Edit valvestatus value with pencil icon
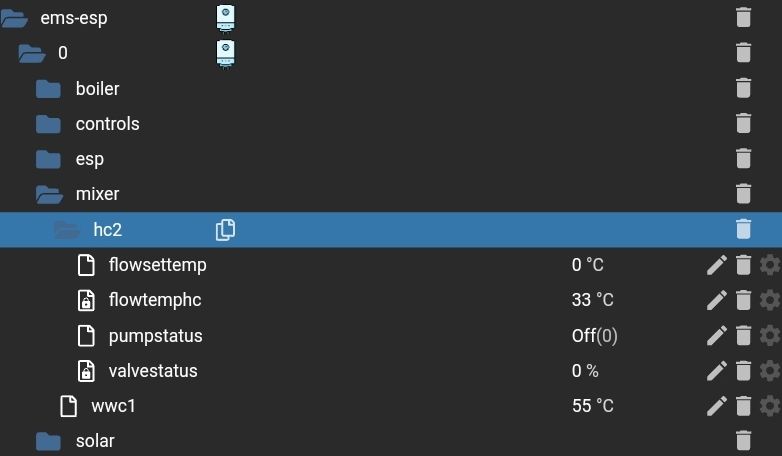The width and height of the screenshot is (782, 456). (x=717, y=371)
